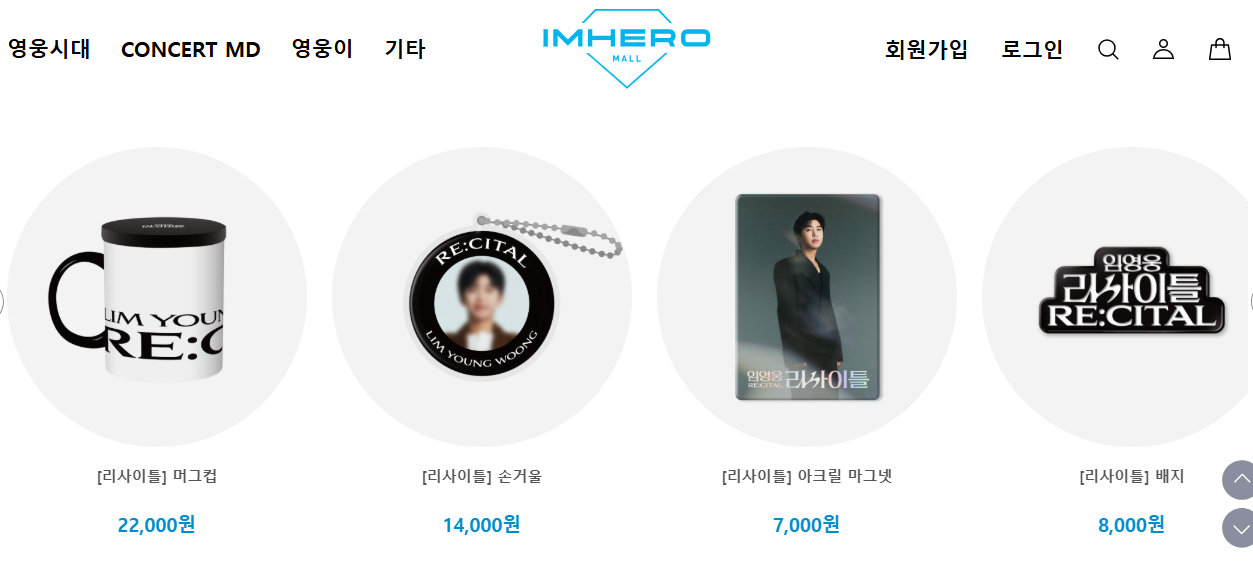Click the IMHERO MALL logo
Image resolution: width=1253 pixels, height=572 pixels.
click(626, 48)
